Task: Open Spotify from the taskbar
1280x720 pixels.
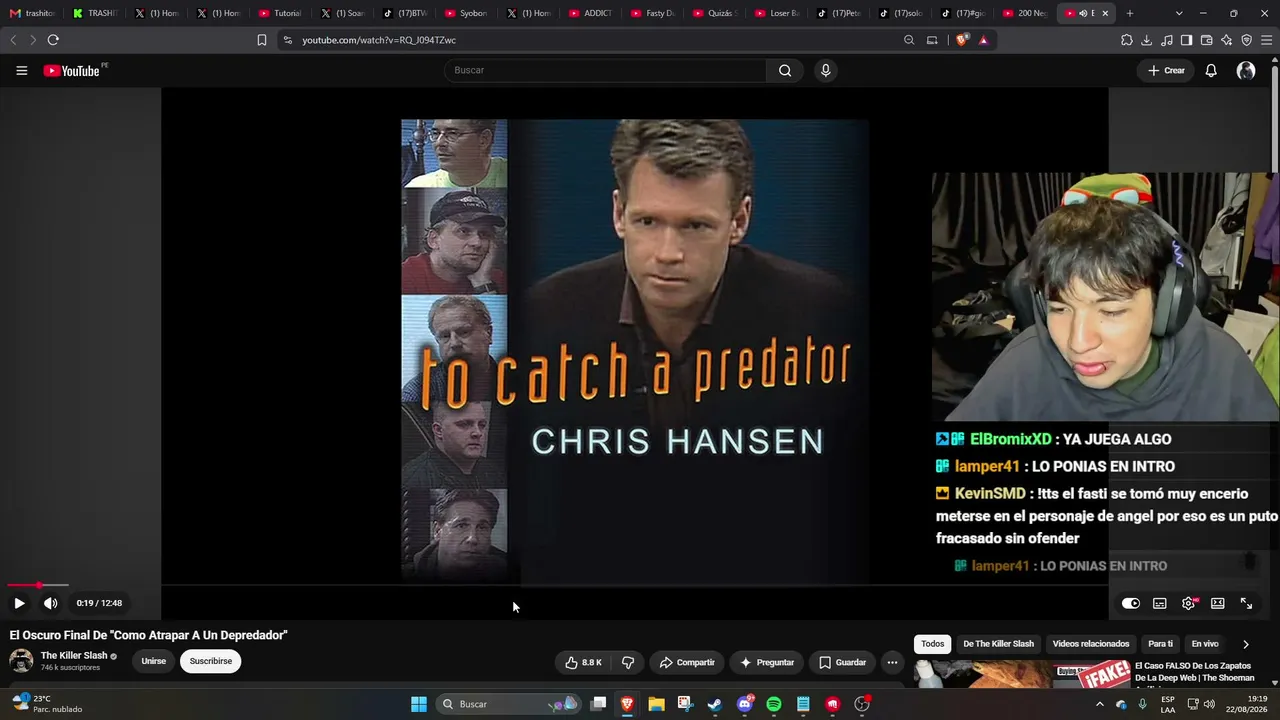Action: coord(774,704)
